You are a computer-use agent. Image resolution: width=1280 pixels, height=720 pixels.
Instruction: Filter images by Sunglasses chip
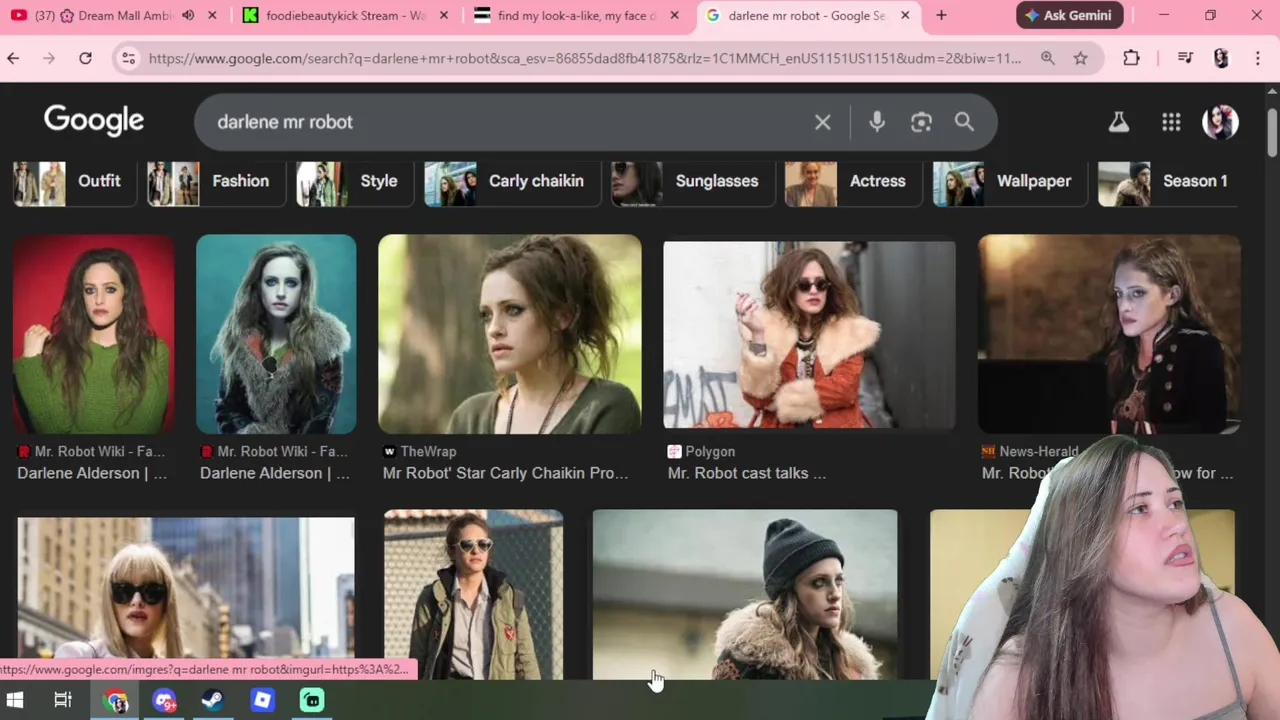pos(693,183)
